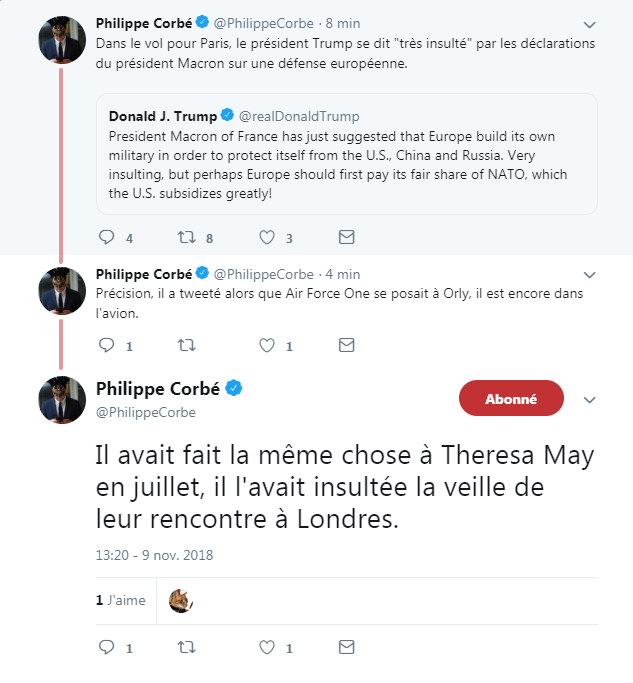Share 'Précision' tweet by direct message

click(346, 345)
